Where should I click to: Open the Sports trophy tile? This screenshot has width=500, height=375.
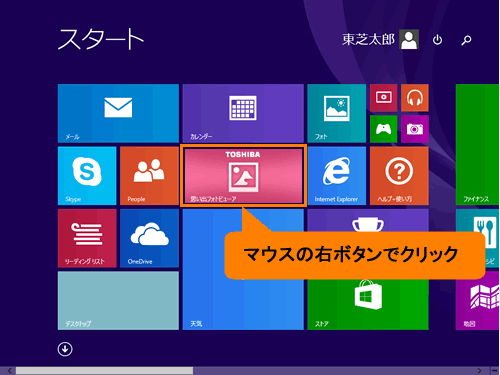368,220
